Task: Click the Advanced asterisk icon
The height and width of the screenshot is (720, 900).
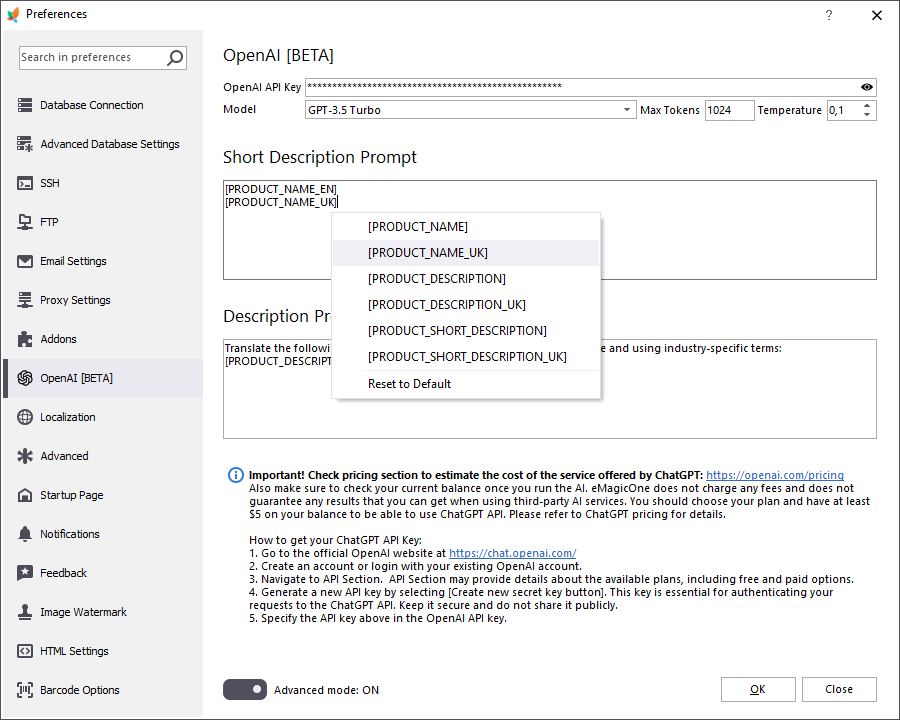Action: [x=25, y=456]
